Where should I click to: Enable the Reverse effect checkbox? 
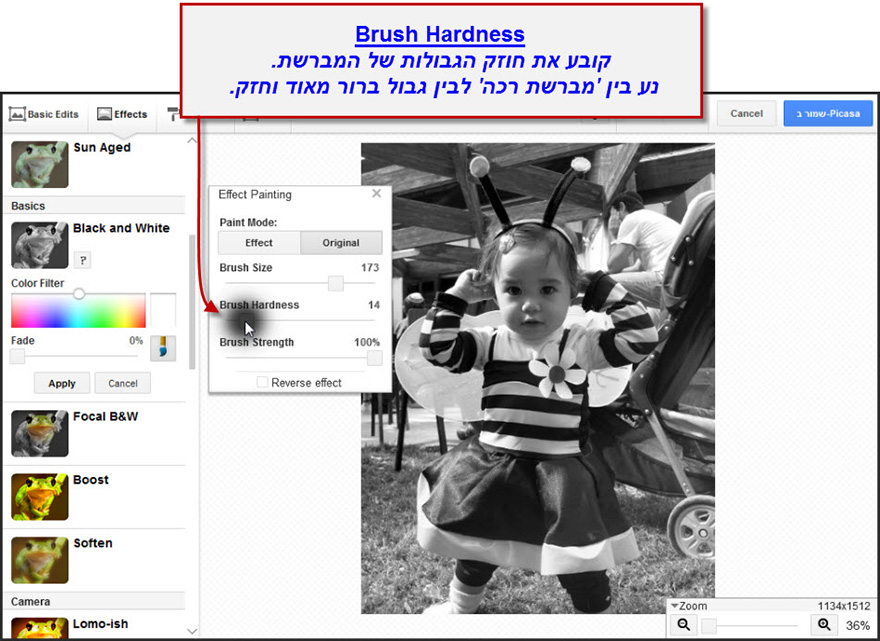pos(262,382)
